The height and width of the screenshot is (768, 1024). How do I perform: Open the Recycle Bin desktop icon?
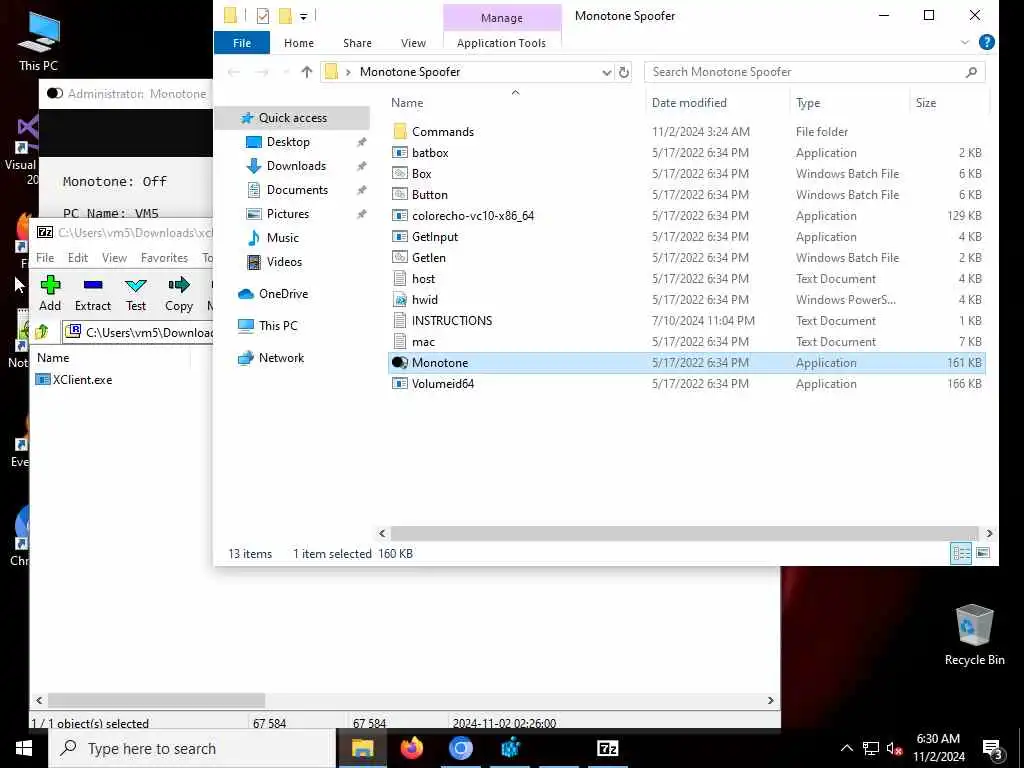(x=974, y=634)
